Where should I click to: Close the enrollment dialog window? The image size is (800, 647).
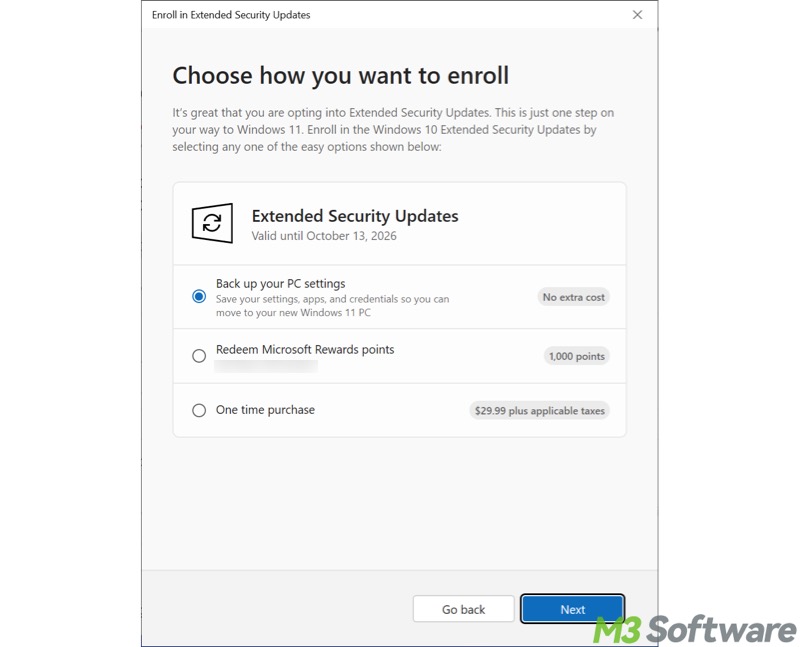point(638,15)
